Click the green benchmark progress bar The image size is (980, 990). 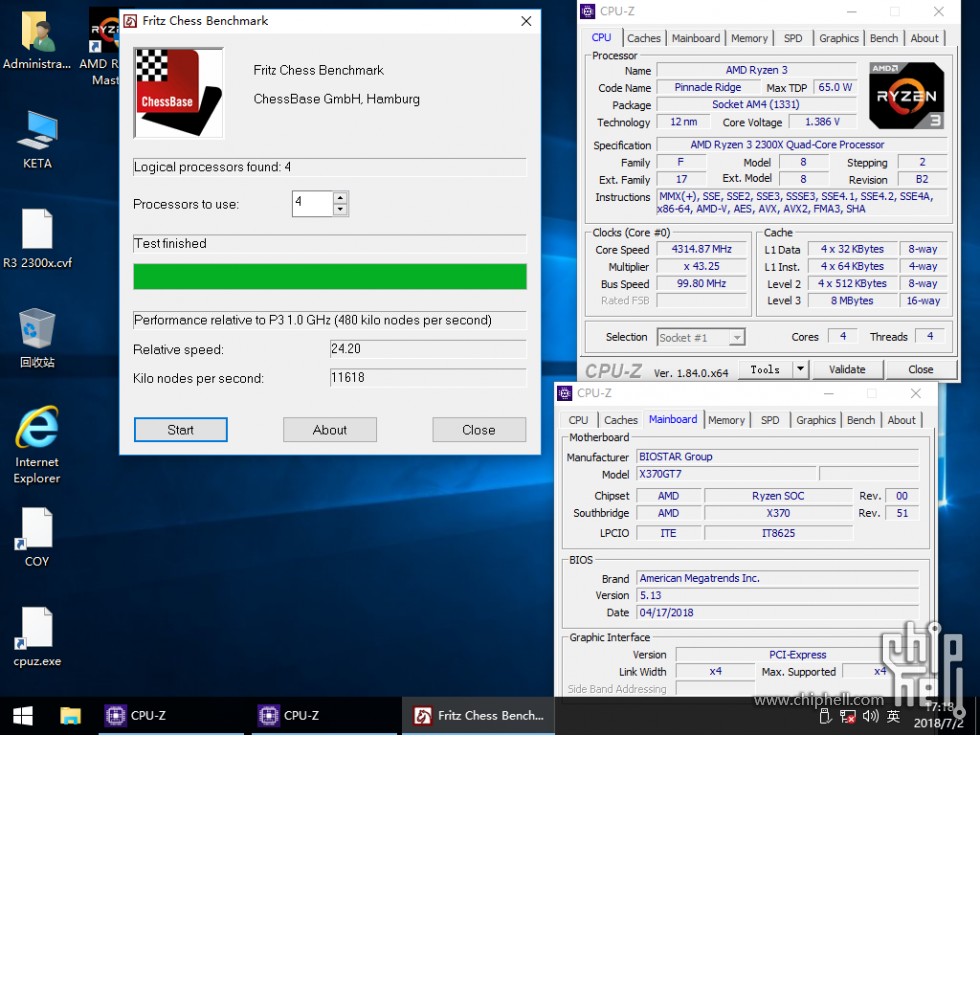point(330,277)
